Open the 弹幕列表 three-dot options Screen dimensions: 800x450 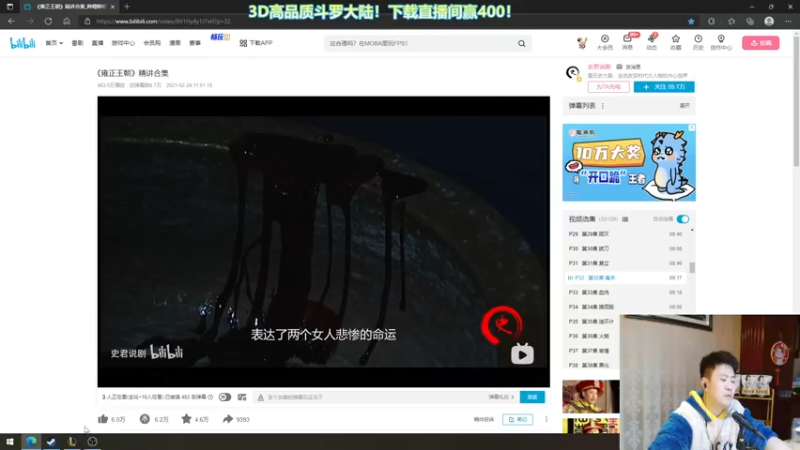click(603, 106)
